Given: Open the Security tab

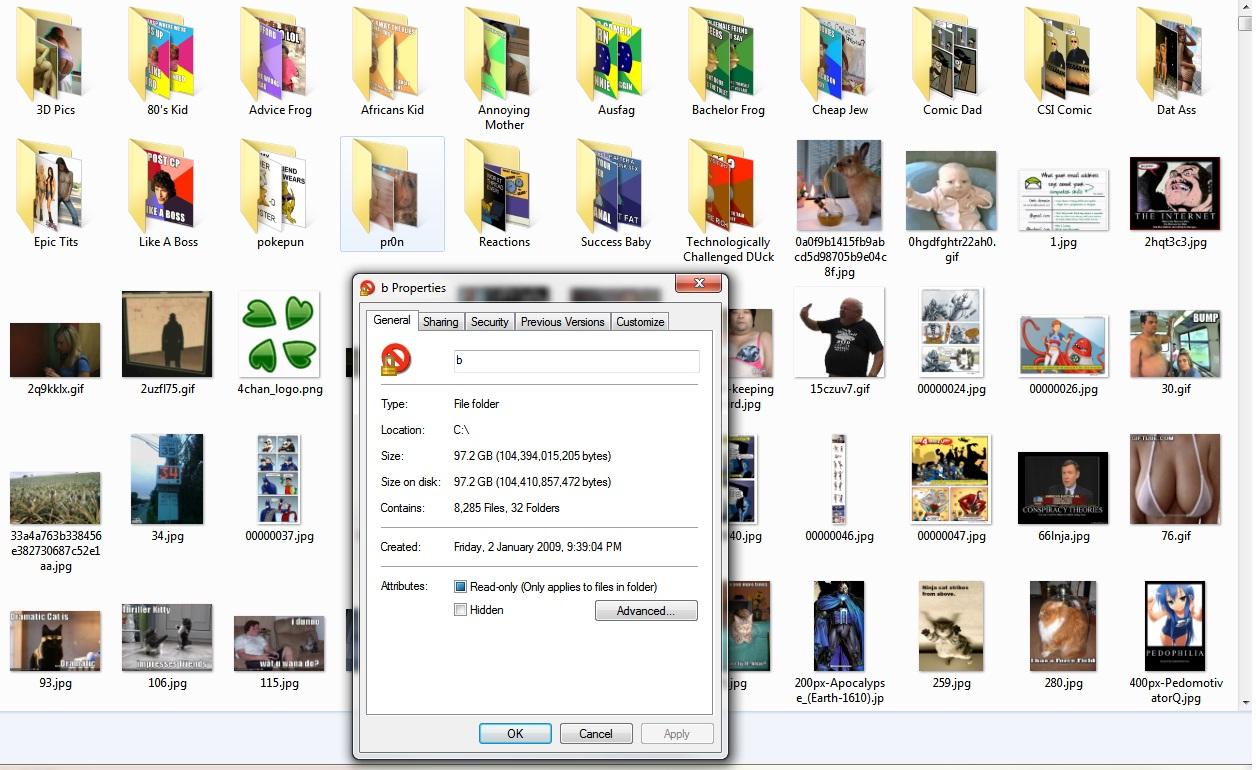Looking at the screenshot, I should pos(489,322).
